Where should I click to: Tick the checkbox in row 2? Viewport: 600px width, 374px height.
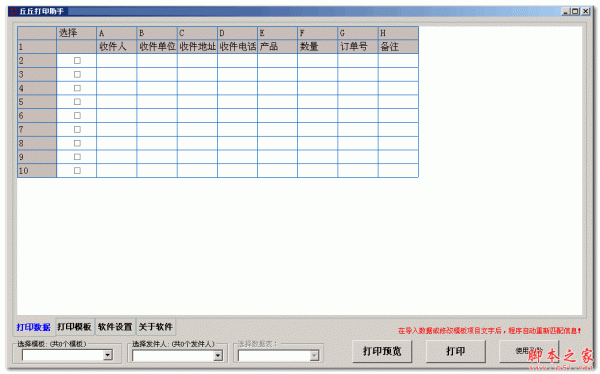(x=77, y=60)
